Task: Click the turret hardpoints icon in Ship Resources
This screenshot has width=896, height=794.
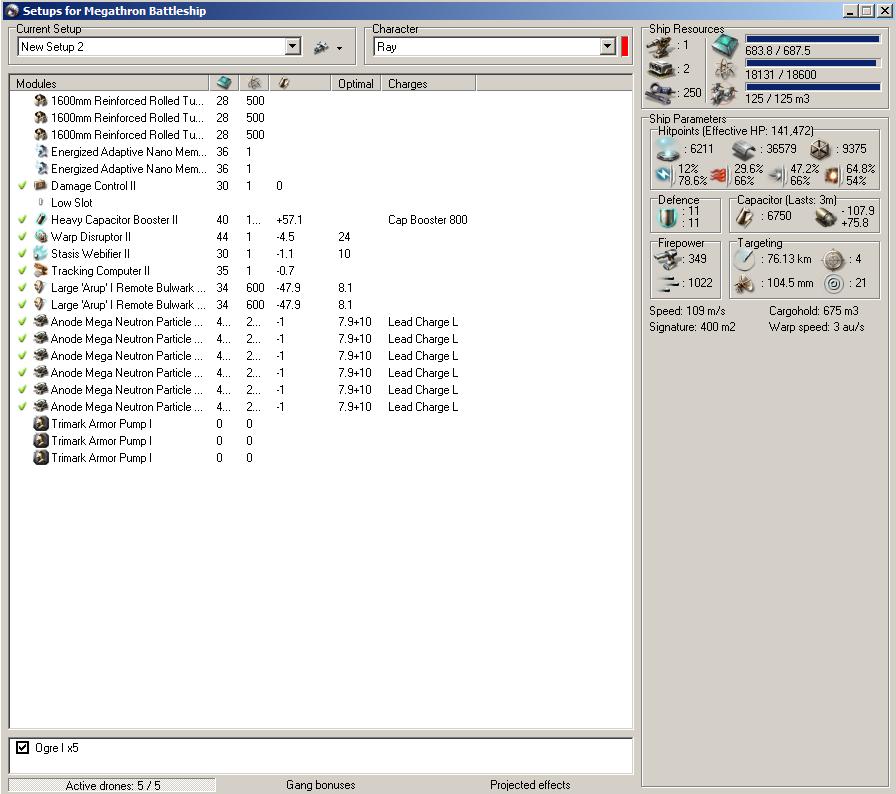Action: point(660,47)
